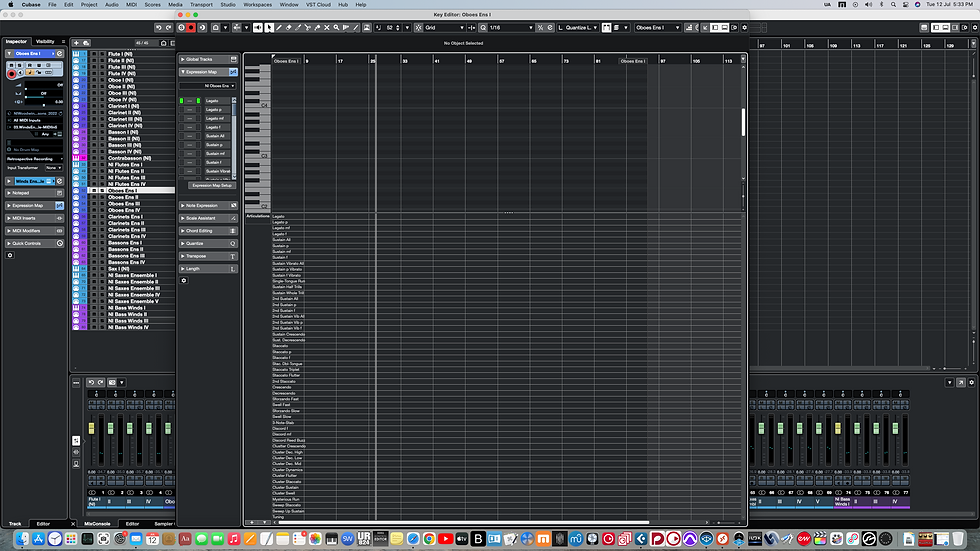This screenshot has width=980, height=551.
Task: Open the NI Oboes Ens expression map dropdown
Action: point(208,86)
